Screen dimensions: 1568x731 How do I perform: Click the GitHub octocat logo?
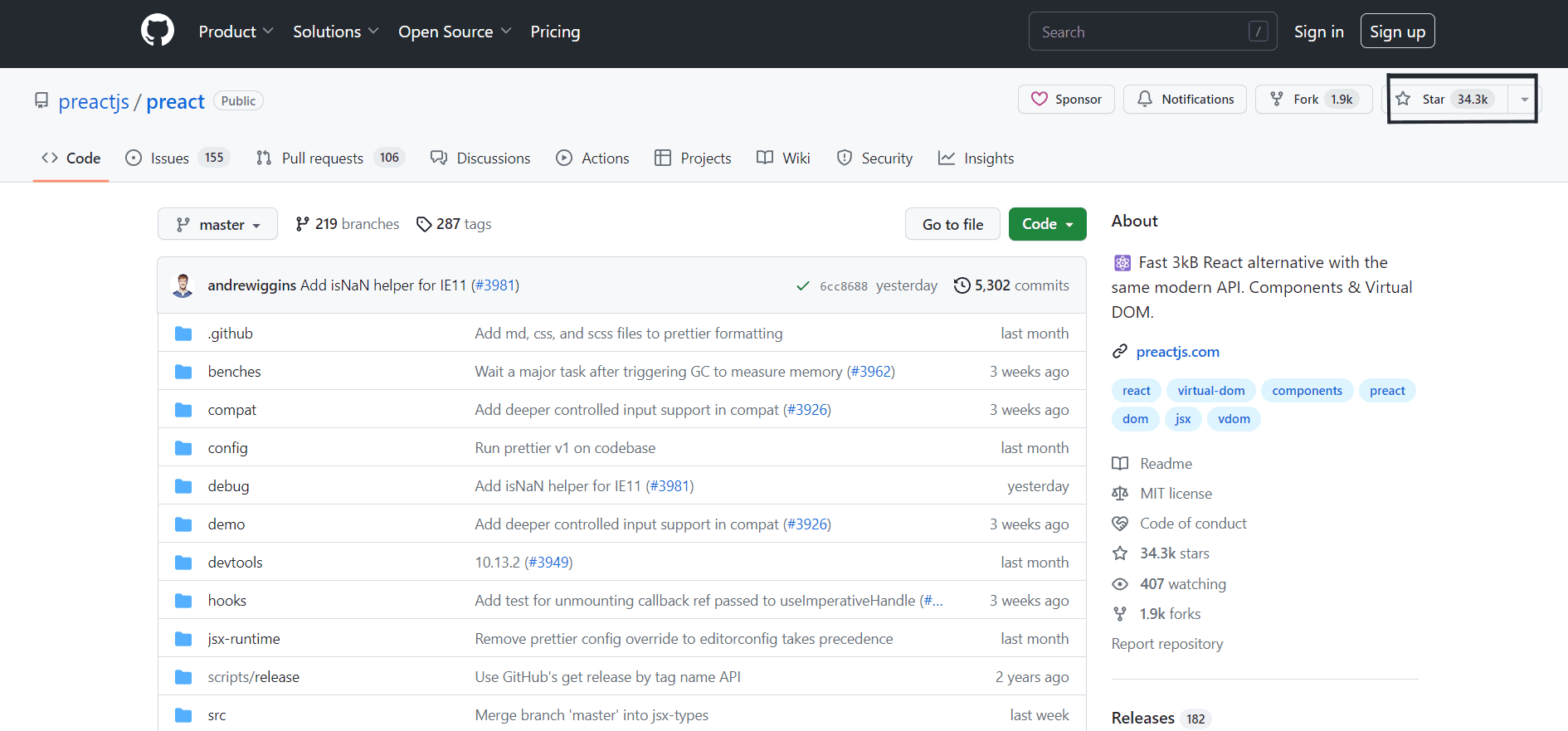pyautogui.click(x=158, y=31)
